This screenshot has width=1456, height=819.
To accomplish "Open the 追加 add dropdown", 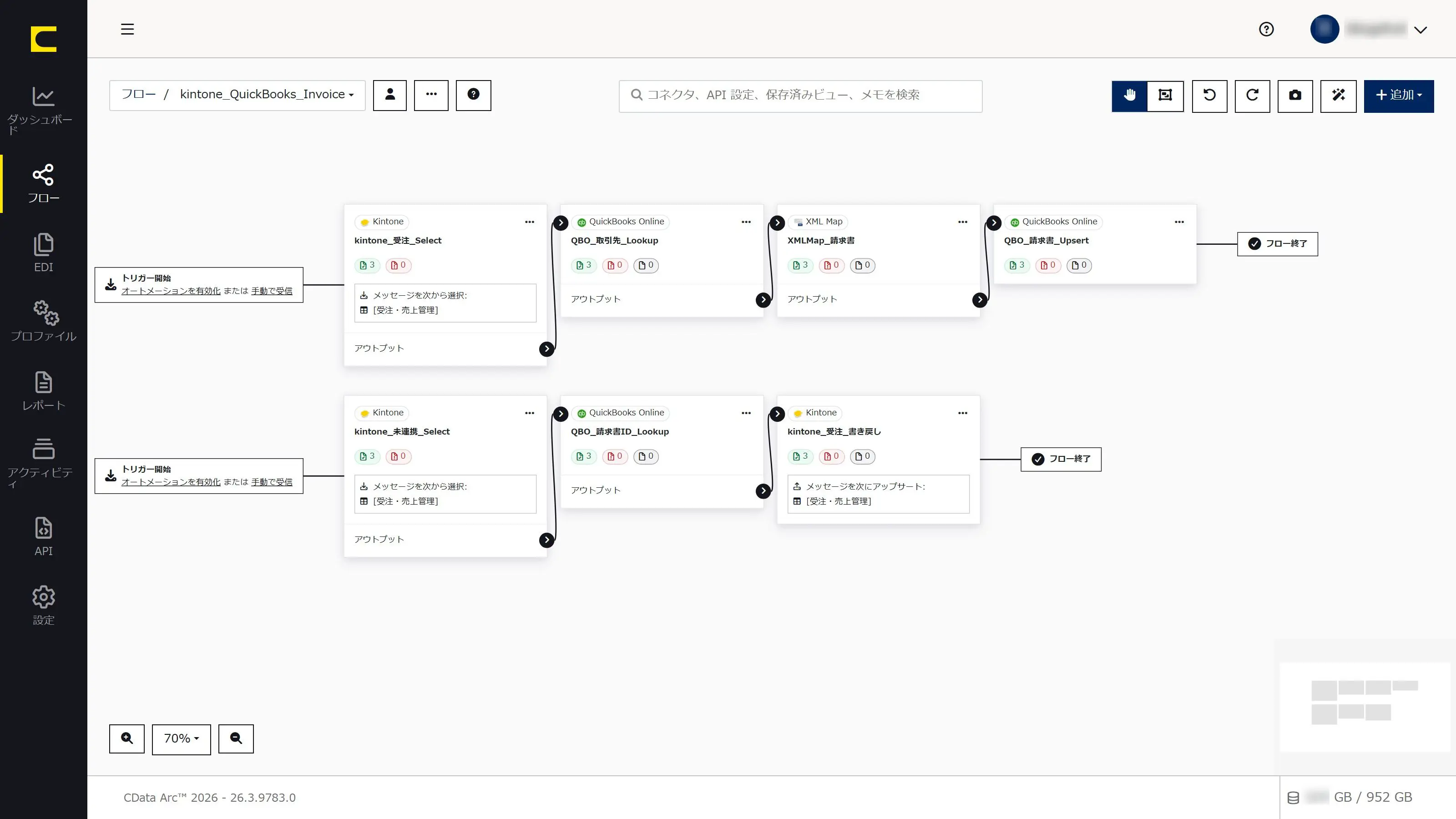I will click(x=1399, y=96).
